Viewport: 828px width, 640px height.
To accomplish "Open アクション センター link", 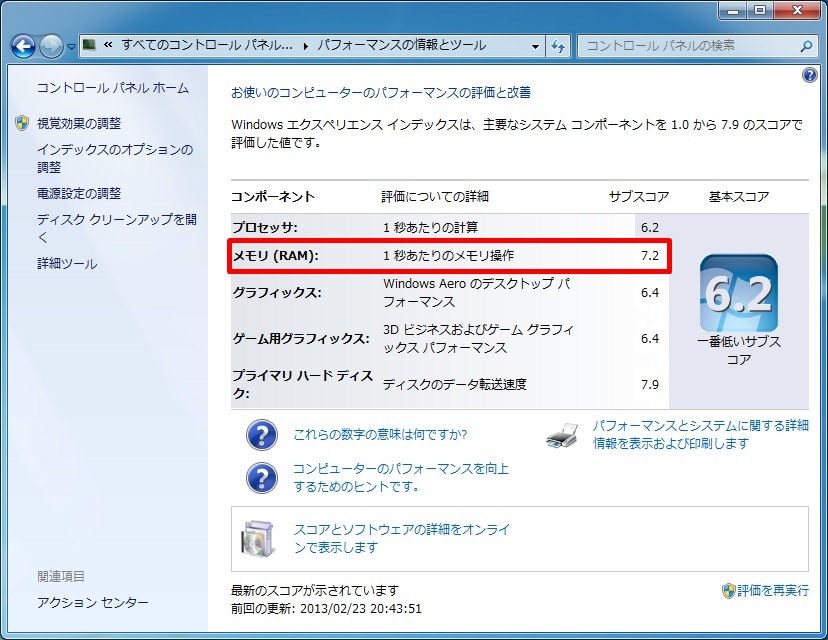I will 93,603.
